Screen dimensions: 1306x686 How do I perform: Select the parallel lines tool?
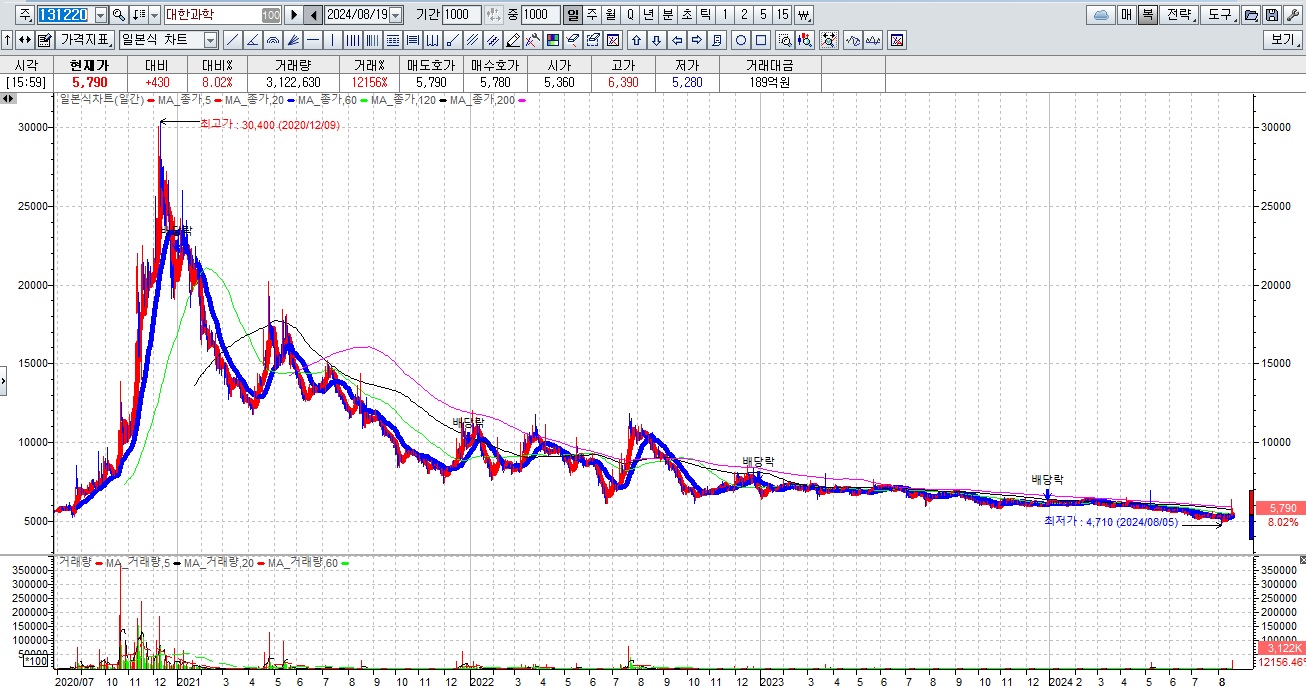point(473,40)
